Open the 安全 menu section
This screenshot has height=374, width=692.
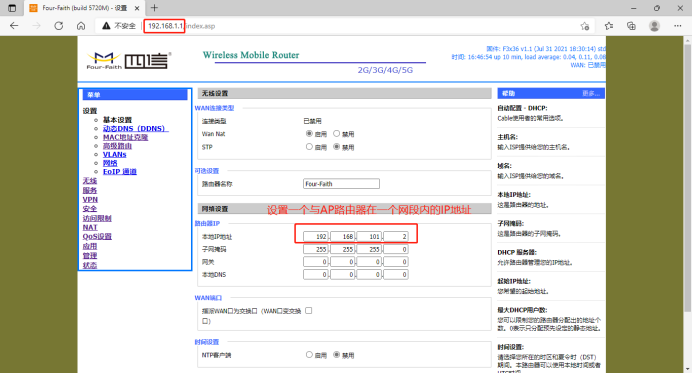(90, 209)
